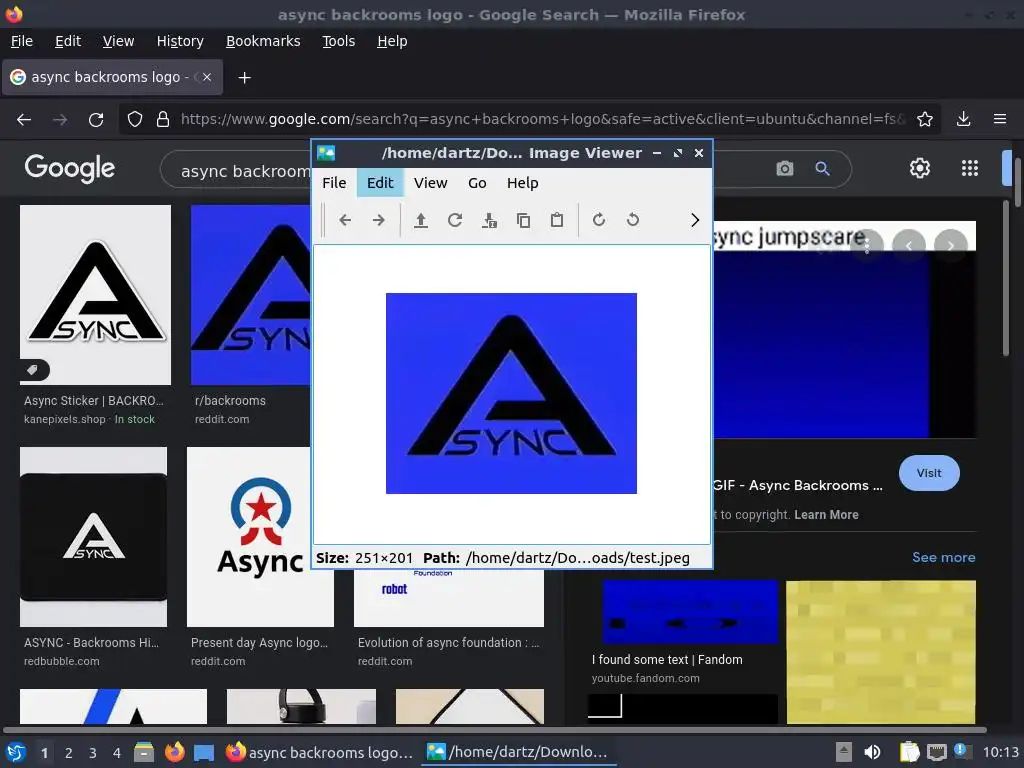
Task: Open the Present day Async logo thumbnail
Action: (260, 537)
